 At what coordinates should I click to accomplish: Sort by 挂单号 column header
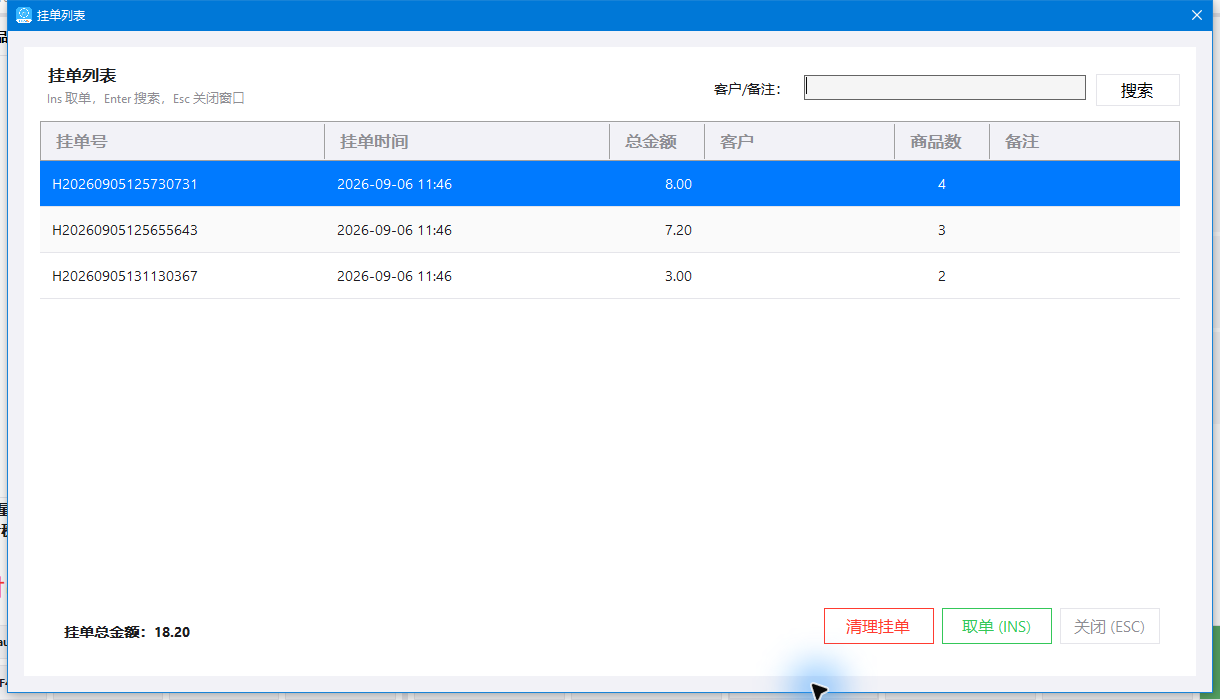[183, 141]
